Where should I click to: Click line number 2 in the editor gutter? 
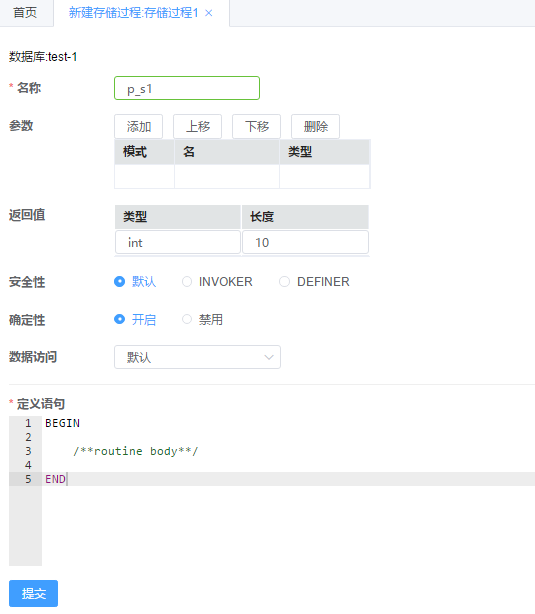[28, 437]
